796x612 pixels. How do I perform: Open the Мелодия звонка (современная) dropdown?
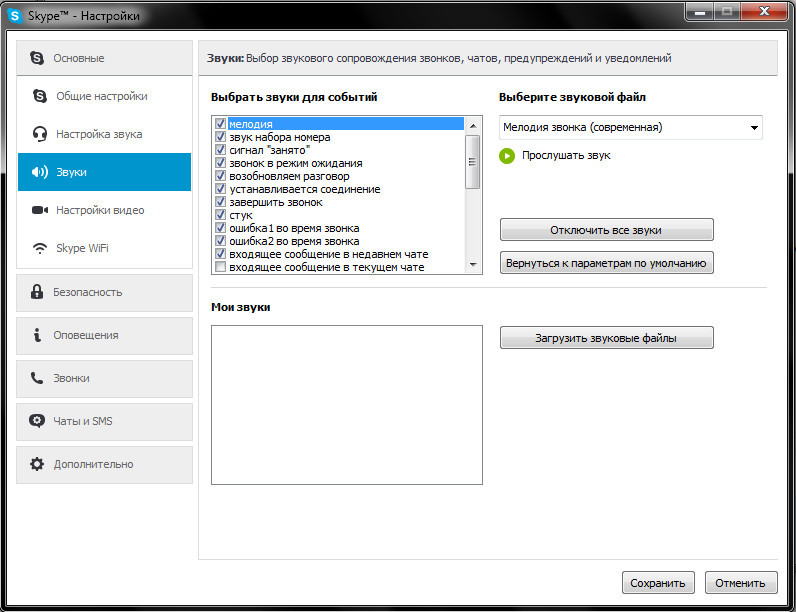(x=631, y=127)
